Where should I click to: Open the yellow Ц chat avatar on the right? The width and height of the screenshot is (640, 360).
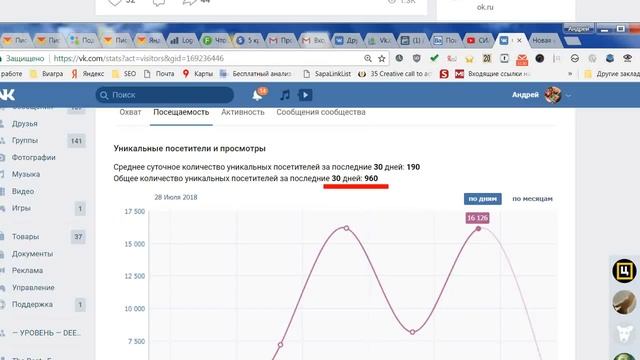624,270
